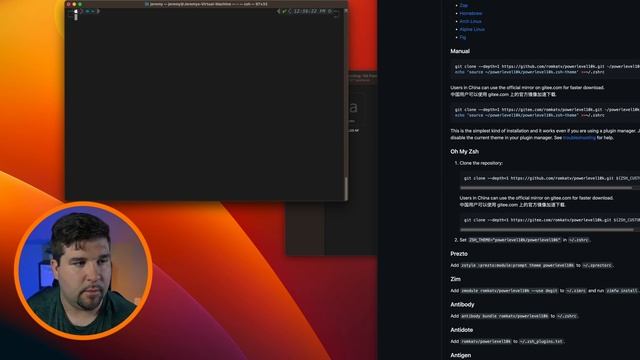Click the ZSH_THEME inline code text

(x=515, y=240)
